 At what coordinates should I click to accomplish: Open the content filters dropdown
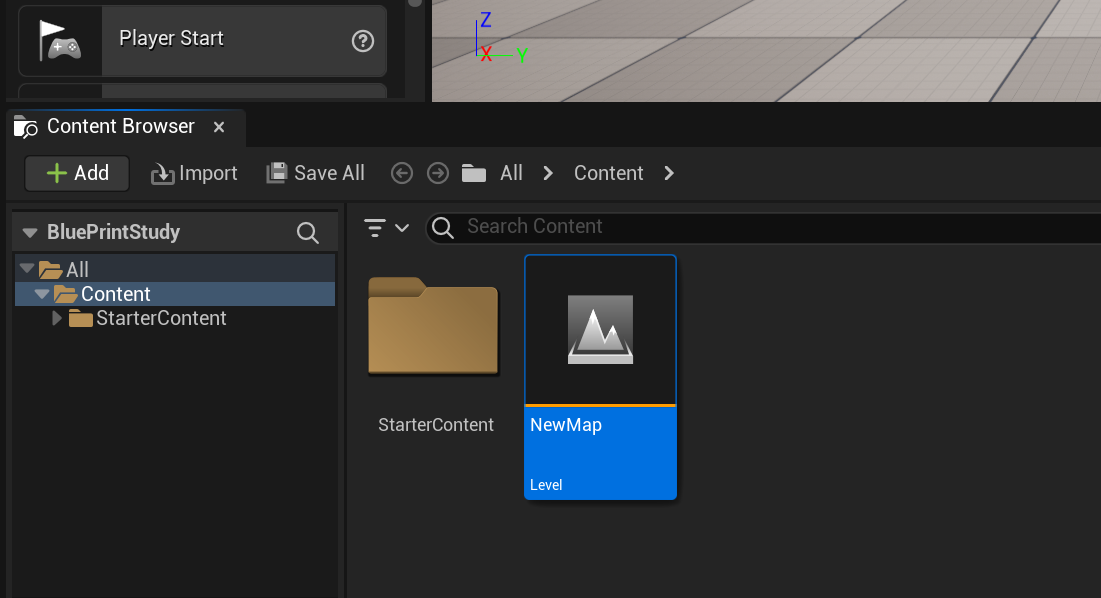pyautogui.click(x=386, y=227)
